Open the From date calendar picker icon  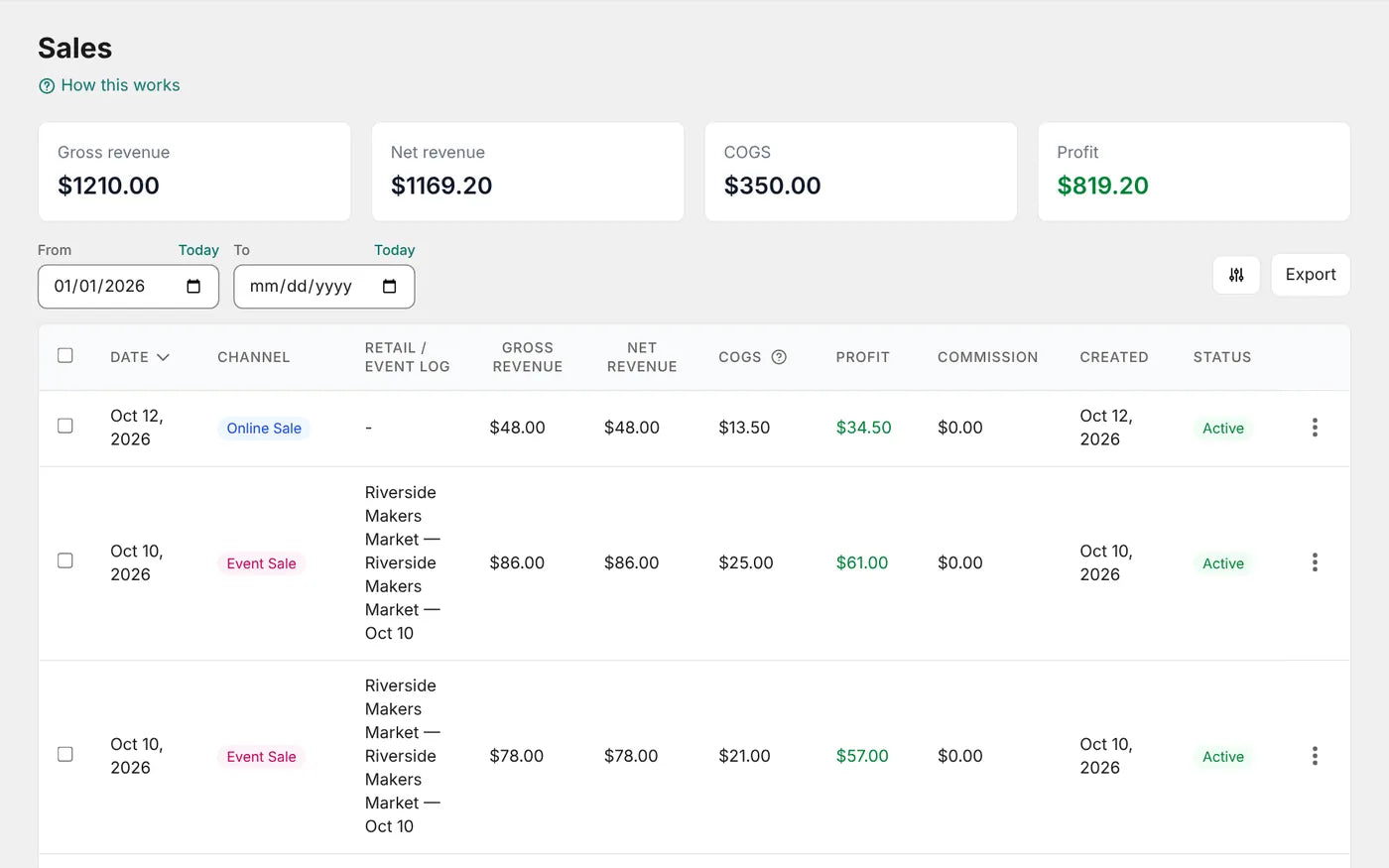[x=193, y=287]
